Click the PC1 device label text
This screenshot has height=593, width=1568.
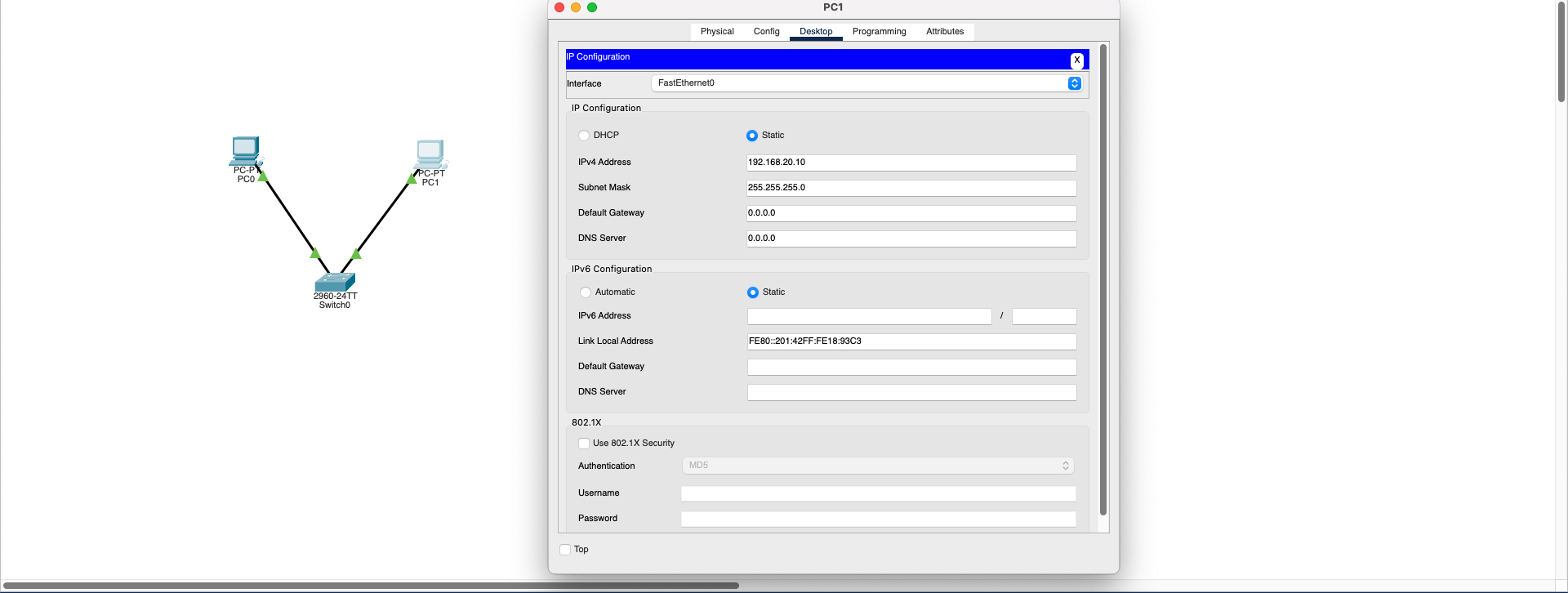point(430,183)
